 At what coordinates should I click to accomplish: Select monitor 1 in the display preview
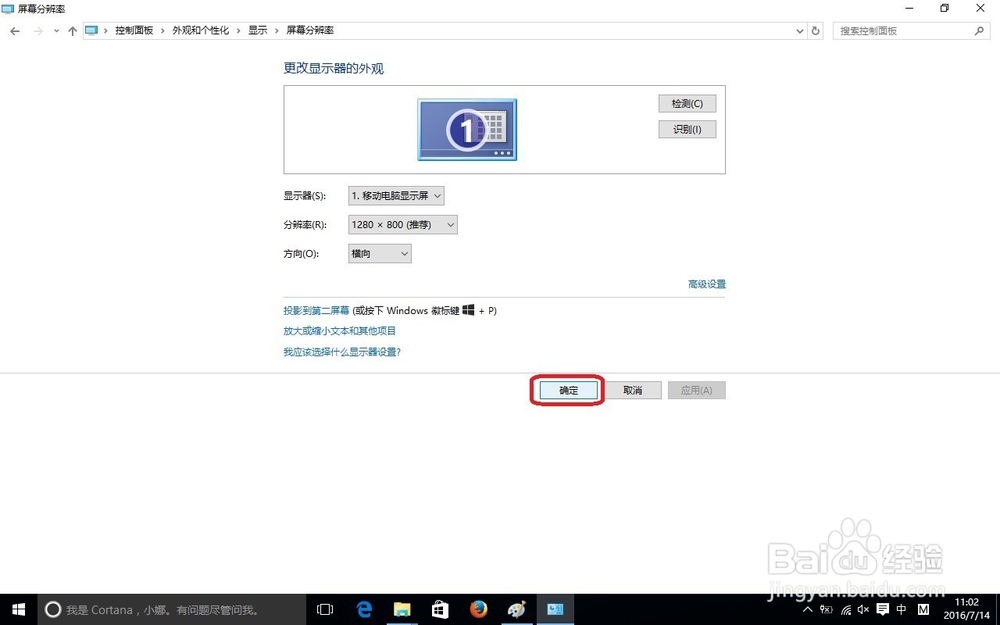tap(466, 129)
